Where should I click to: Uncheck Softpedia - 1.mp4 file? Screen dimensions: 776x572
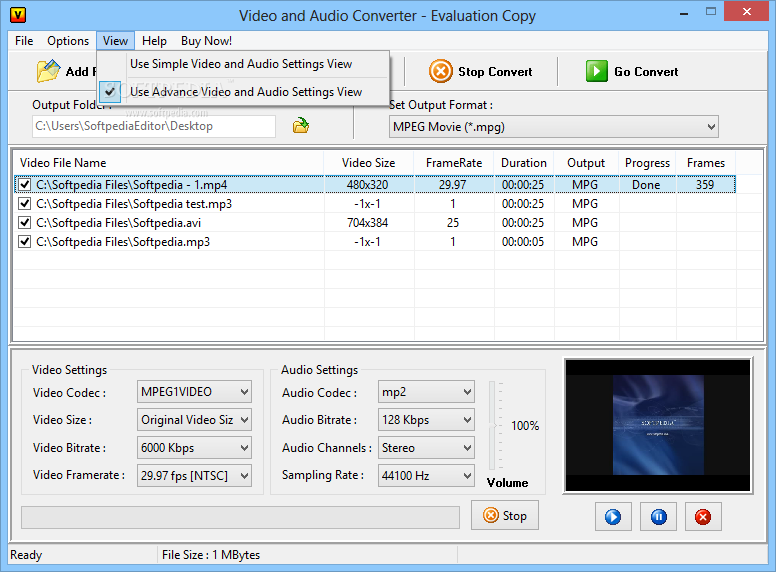tap(24, 185)
